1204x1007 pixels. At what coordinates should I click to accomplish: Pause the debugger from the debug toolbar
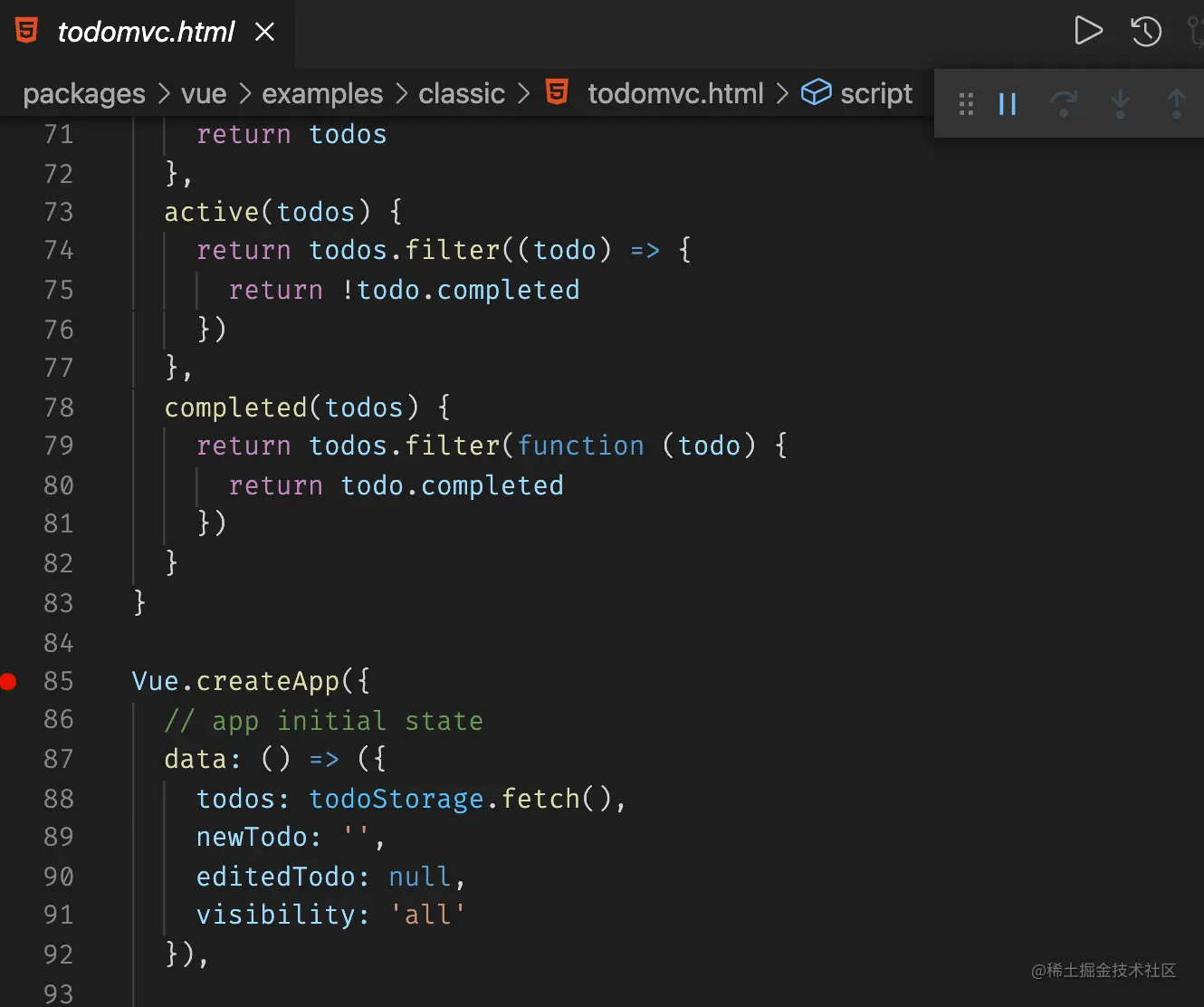(1008, 104)
